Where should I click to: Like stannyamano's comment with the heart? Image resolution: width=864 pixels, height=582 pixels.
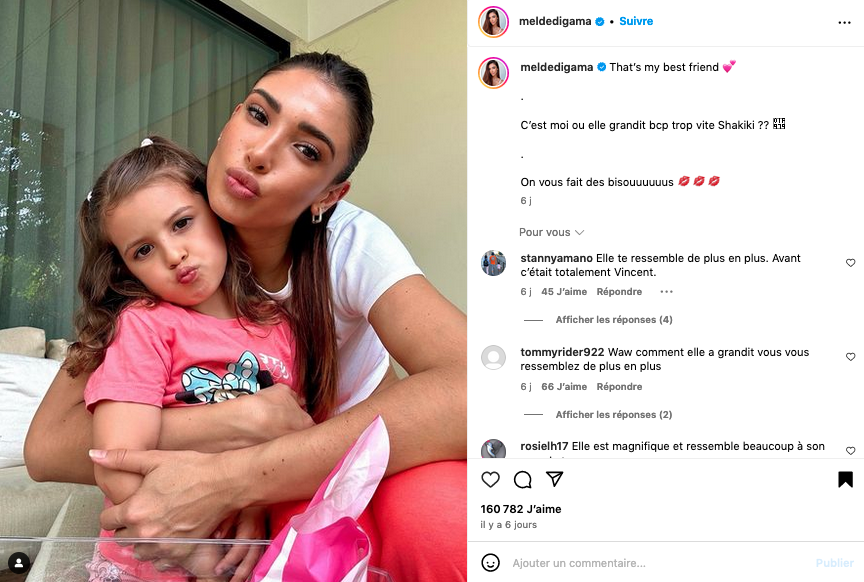tap(850, 263)
